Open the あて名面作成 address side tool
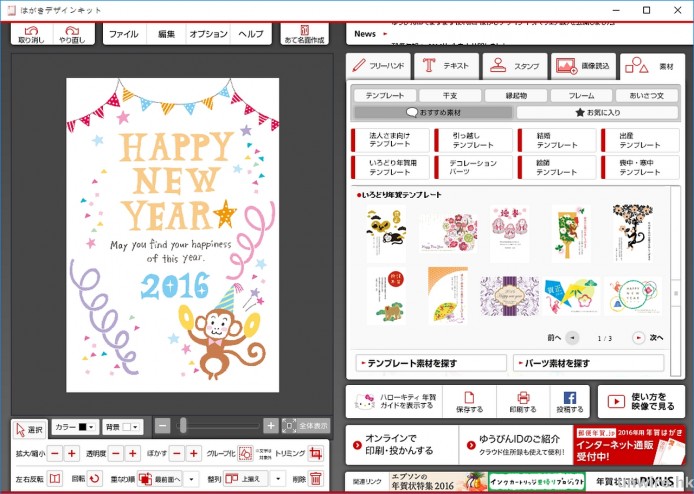Viewport: 694px width, 494px height. (304, 34)
